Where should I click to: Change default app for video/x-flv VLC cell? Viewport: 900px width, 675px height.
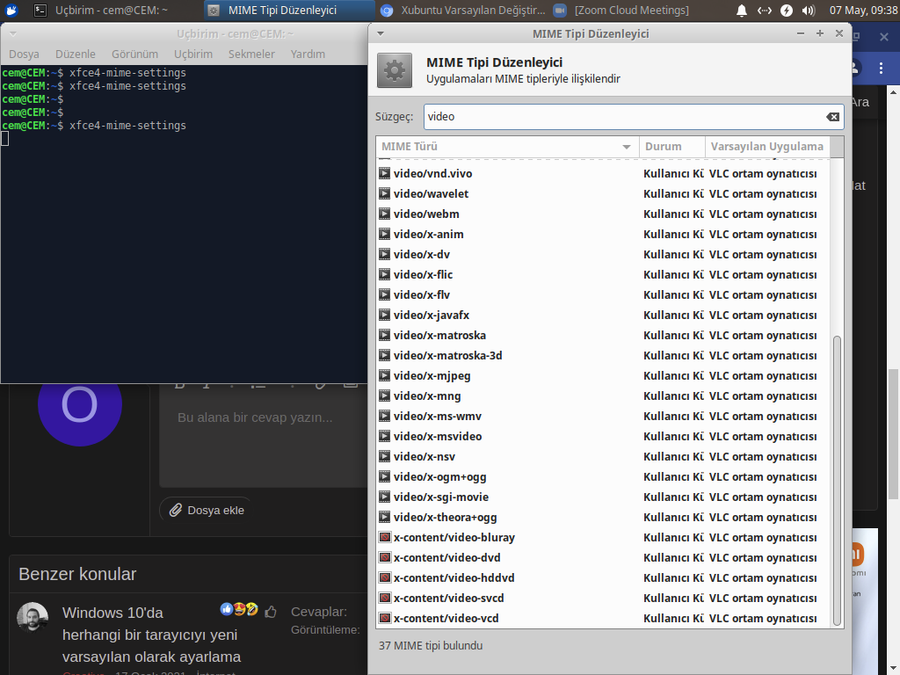click(x=763, y=294)
